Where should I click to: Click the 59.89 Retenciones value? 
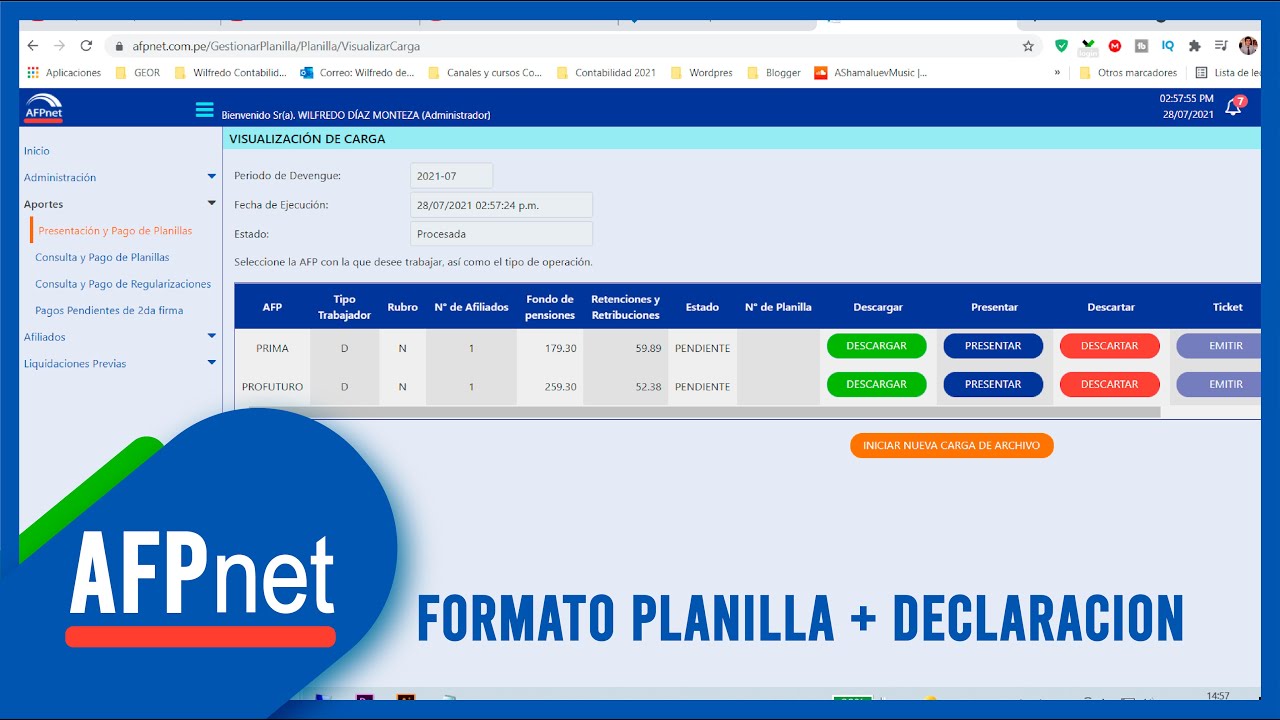point(648,348)
